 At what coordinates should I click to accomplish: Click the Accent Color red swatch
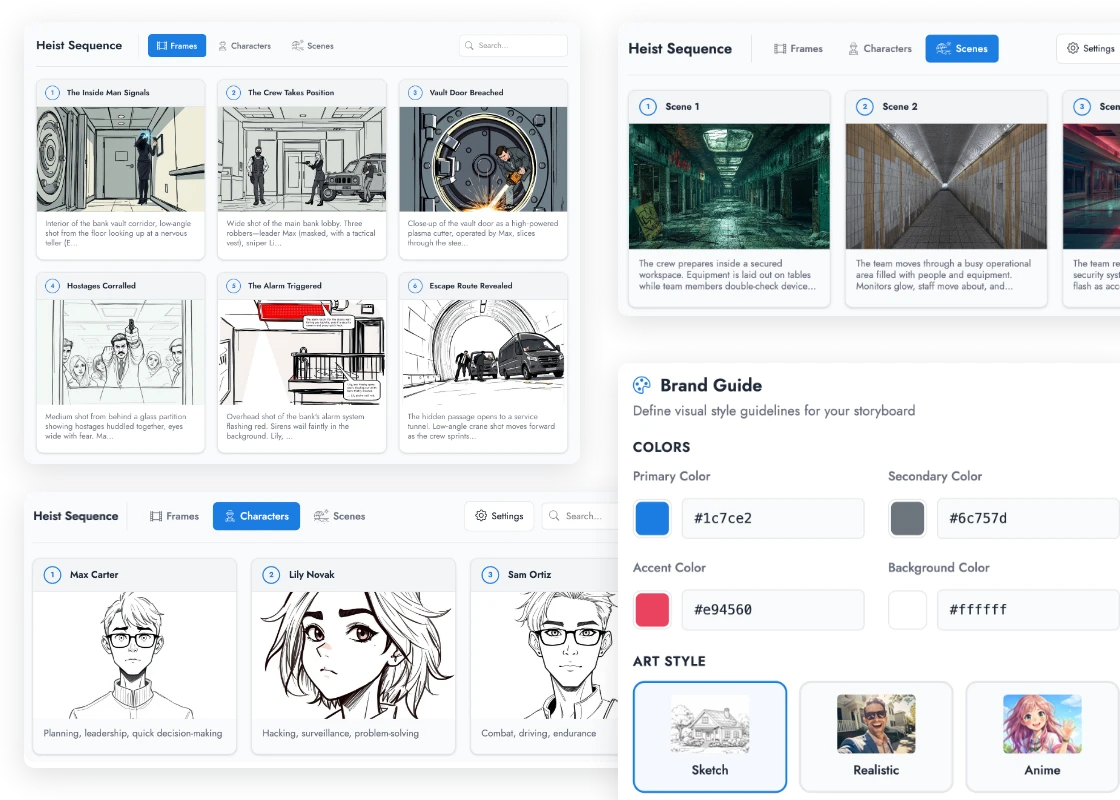point(652,610)
